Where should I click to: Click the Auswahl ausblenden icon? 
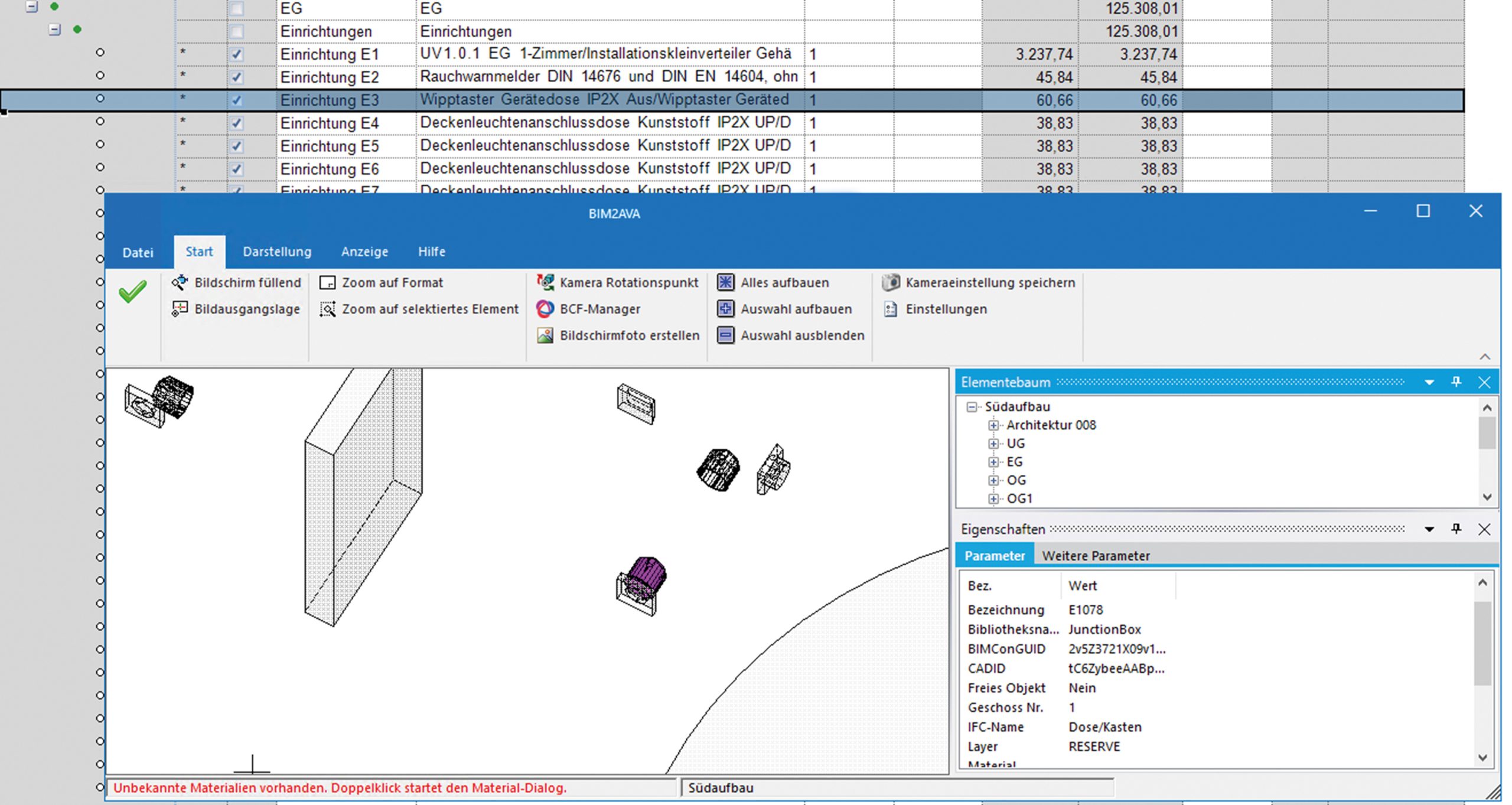(x=725, y=335)
